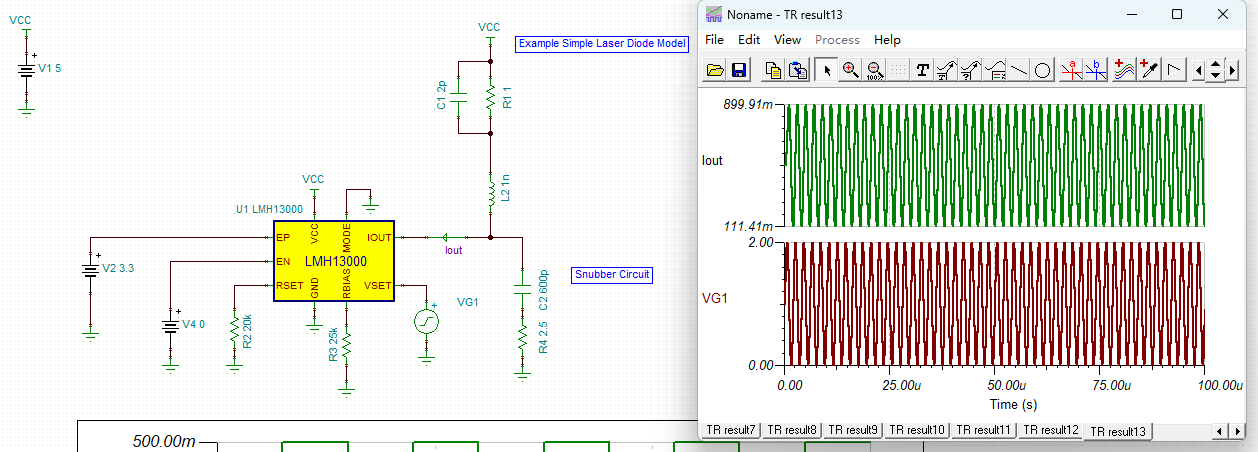1258x452 pixels.
Task: Select inductor L2 1n
Action: coord(491,193)
